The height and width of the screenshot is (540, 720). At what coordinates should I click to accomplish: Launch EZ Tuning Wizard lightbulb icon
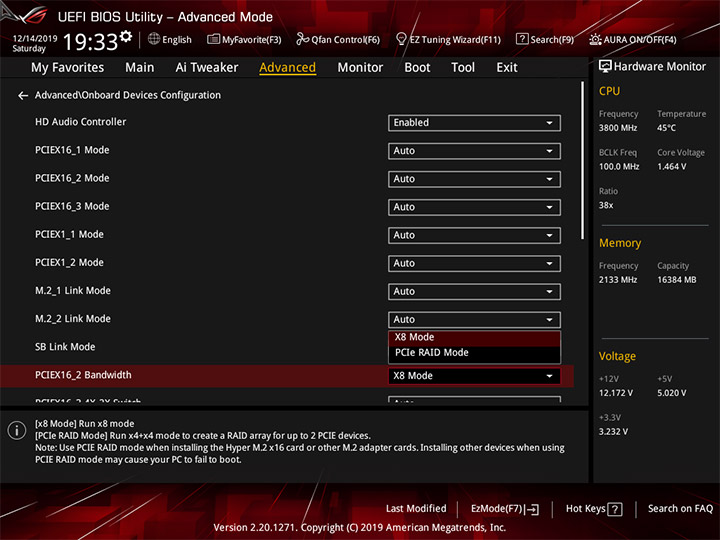click(401, 39)
